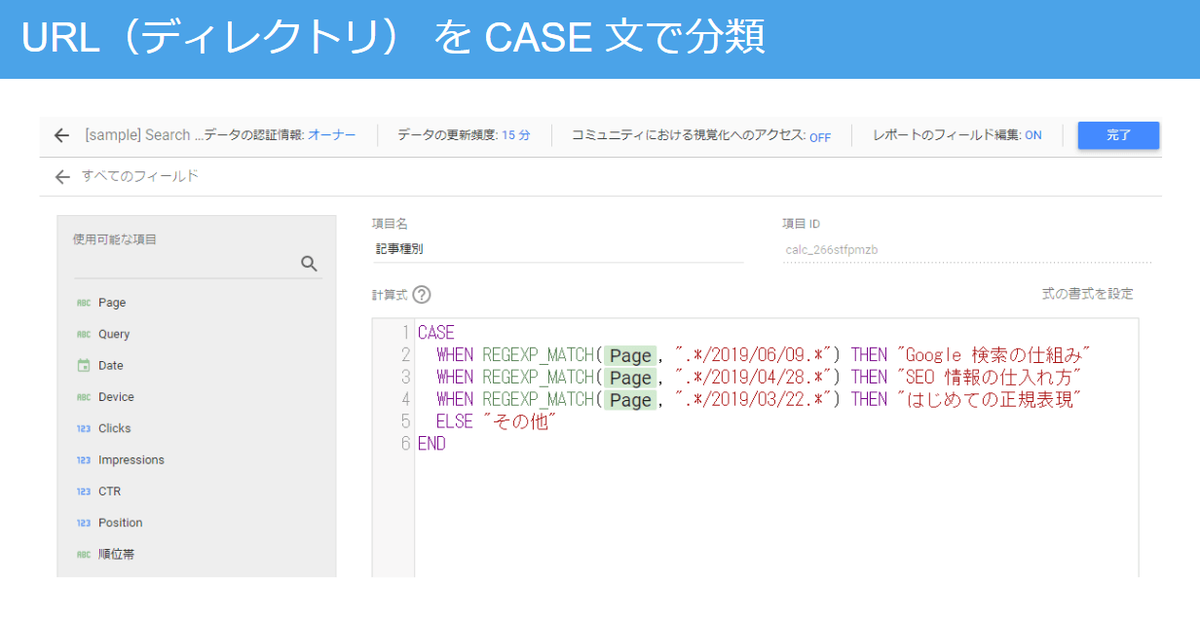Viewport: 1200px width, 619px height.
Task: Click the "Google 検索の仕組み" string
Action: click(x=993, y=355)
